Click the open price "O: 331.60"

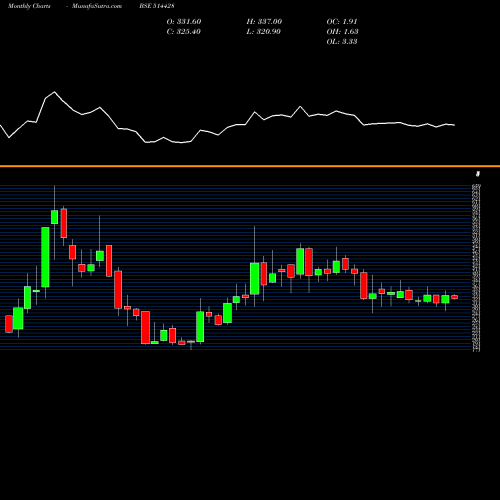(x=184, y=22)
